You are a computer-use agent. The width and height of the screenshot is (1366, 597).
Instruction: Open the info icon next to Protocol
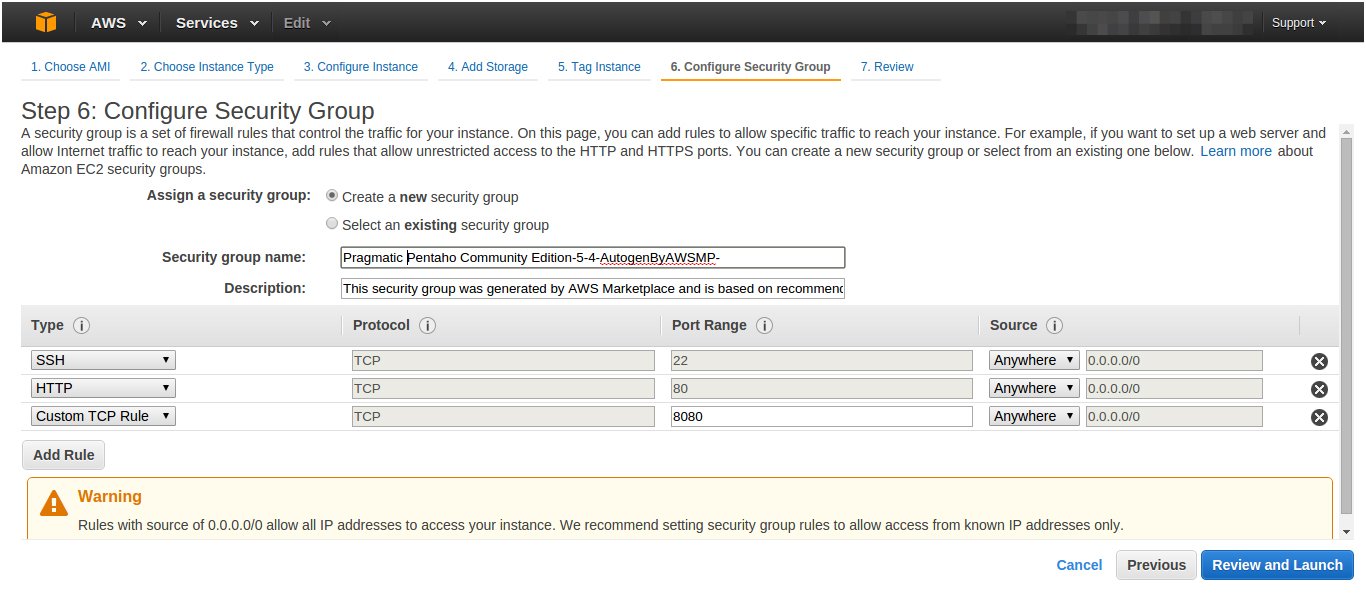coord(427,326)
